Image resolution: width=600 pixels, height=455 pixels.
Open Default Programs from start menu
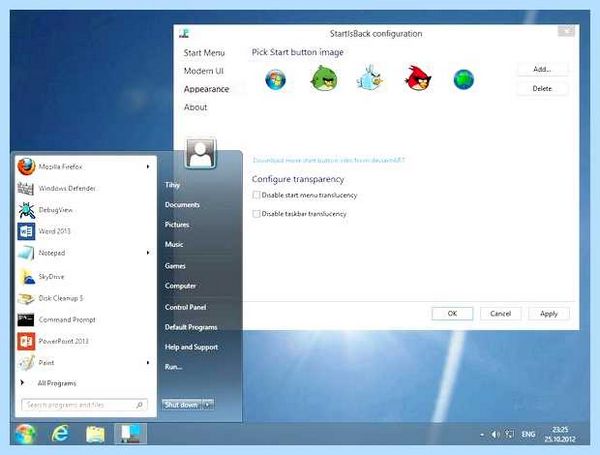click(x=191, y=327)
